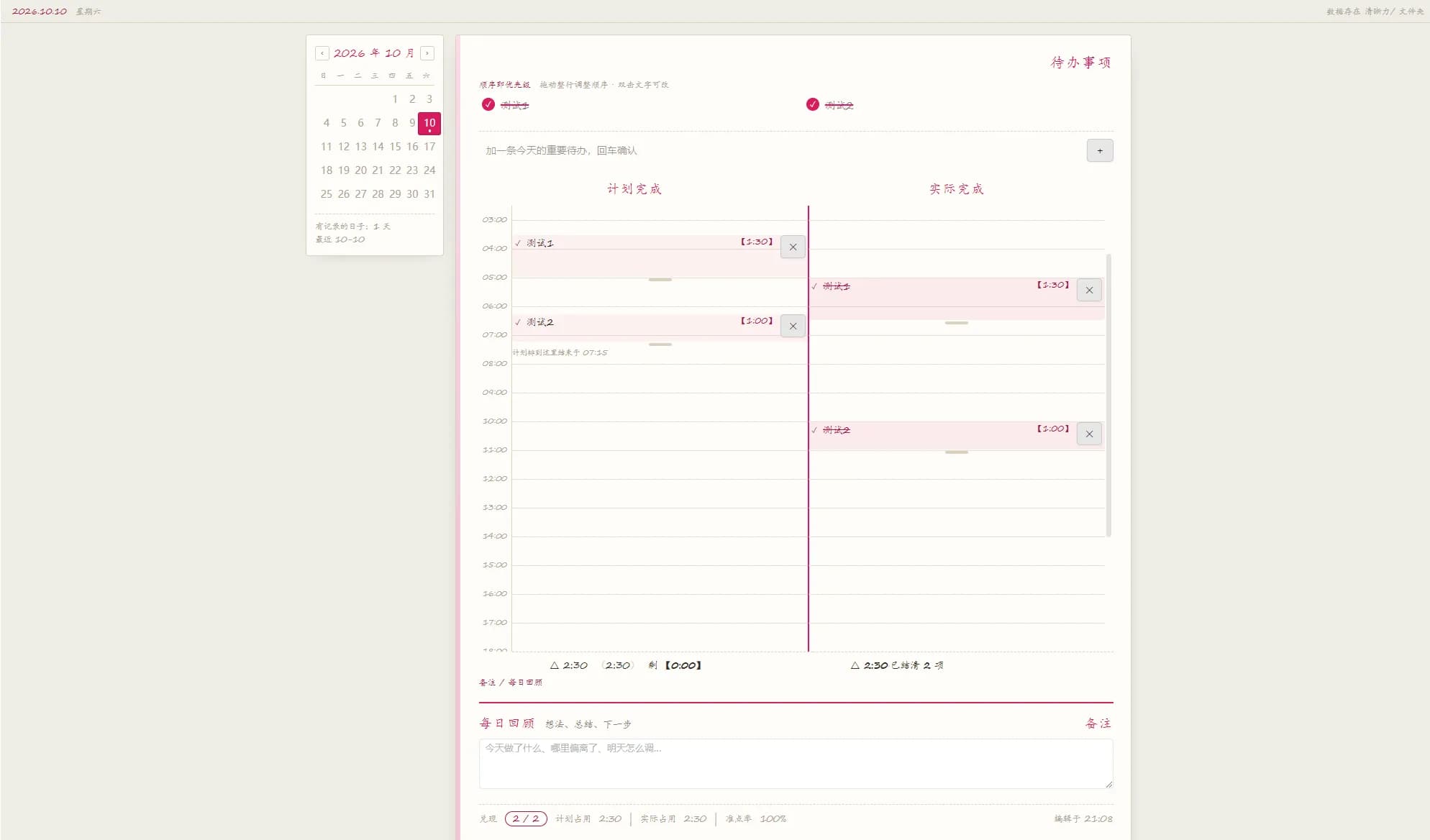Select October 22 in the calendar
The height and width of the screenshot is (840, 1430).
[395, 170]
